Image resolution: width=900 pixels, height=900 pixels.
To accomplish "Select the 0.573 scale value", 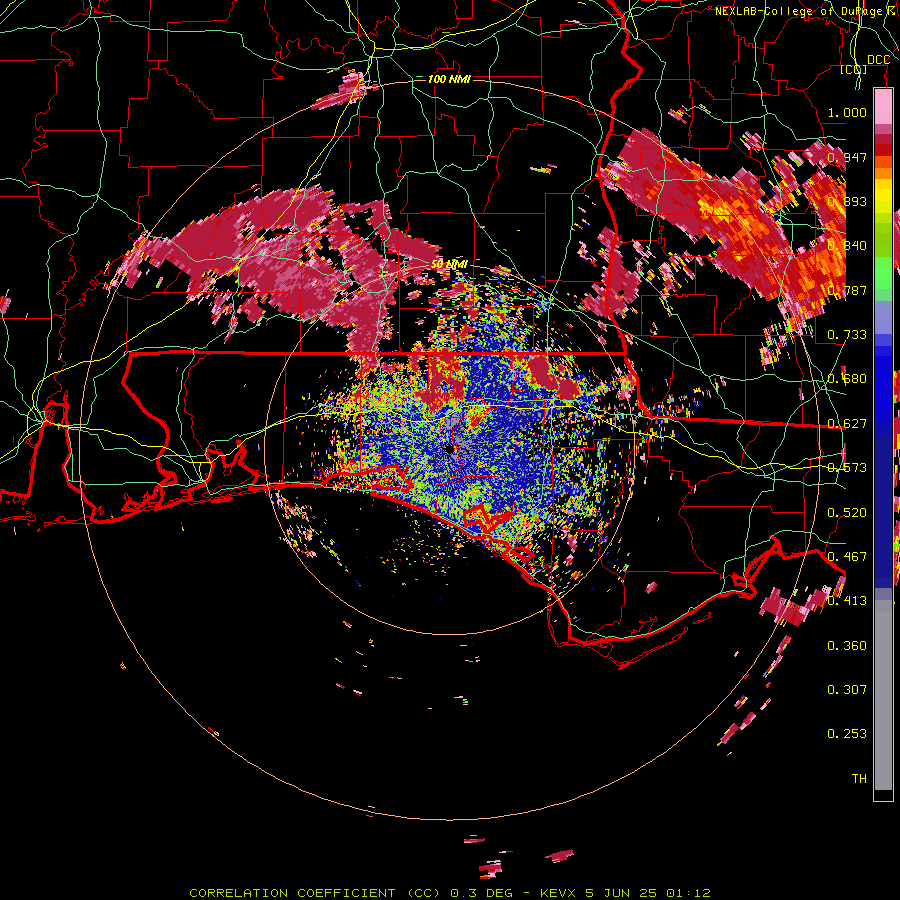I will click(x=847, y=467).
